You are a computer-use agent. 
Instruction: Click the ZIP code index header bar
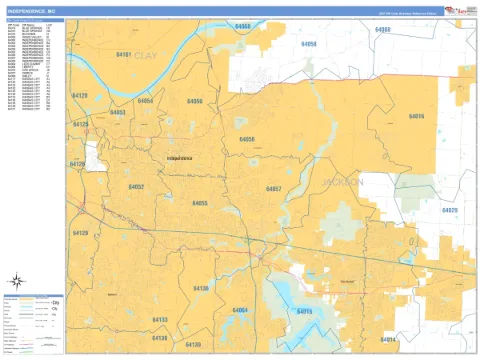coord(35,20)
